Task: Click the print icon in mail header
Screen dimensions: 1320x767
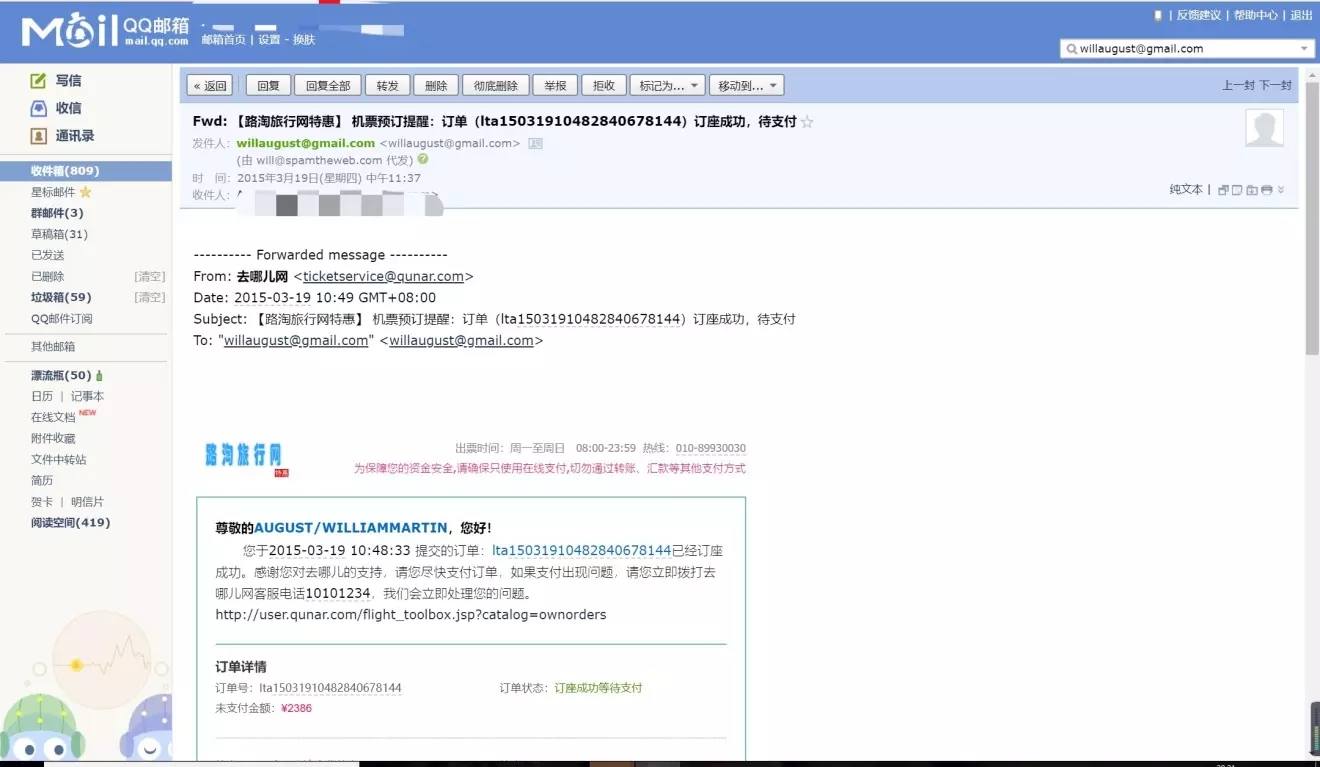Action: [x=1267, y=190]
